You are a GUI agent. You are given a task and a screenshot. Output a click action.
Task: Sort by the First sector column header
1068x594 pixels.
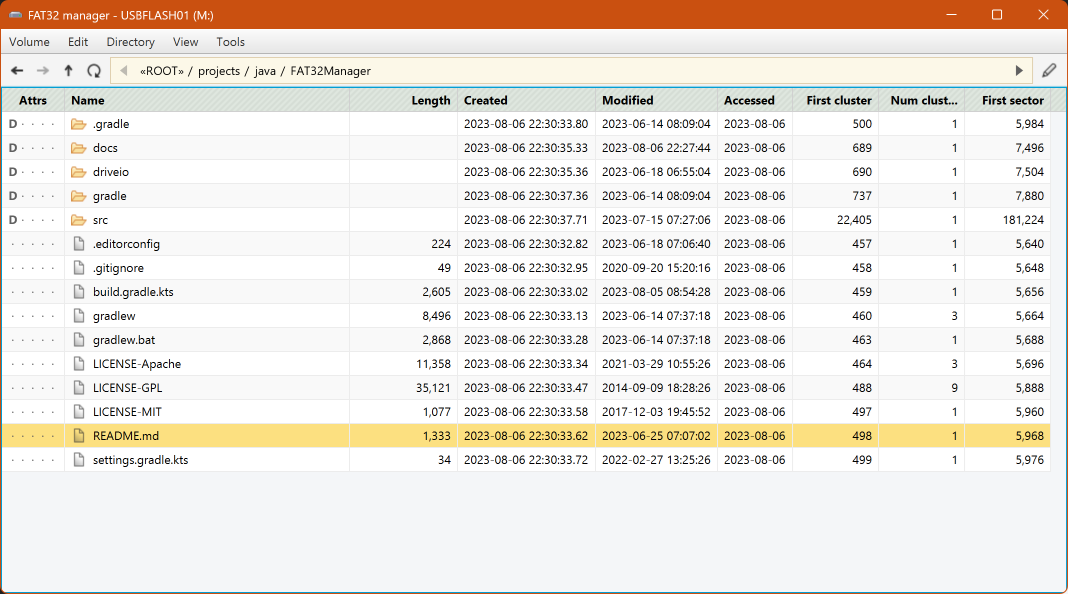click(x=1007, y=100)
